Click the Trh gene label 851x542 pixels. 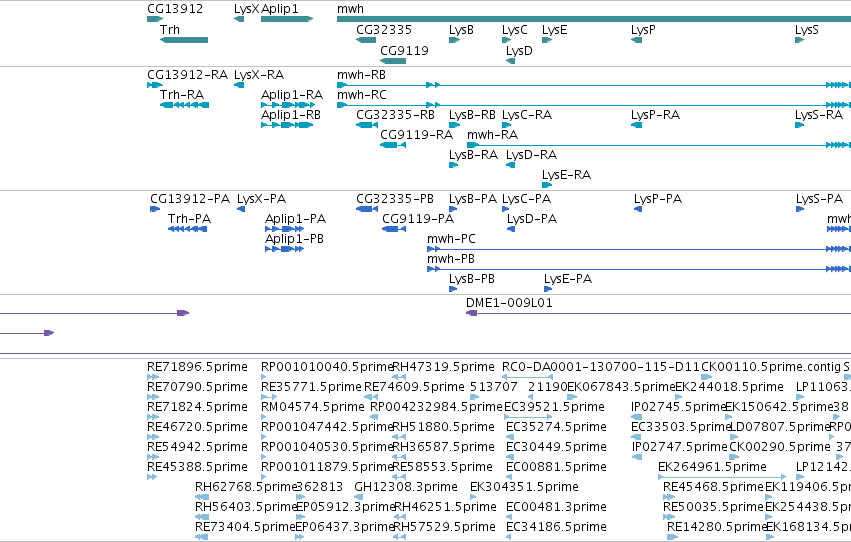point(169,30)
